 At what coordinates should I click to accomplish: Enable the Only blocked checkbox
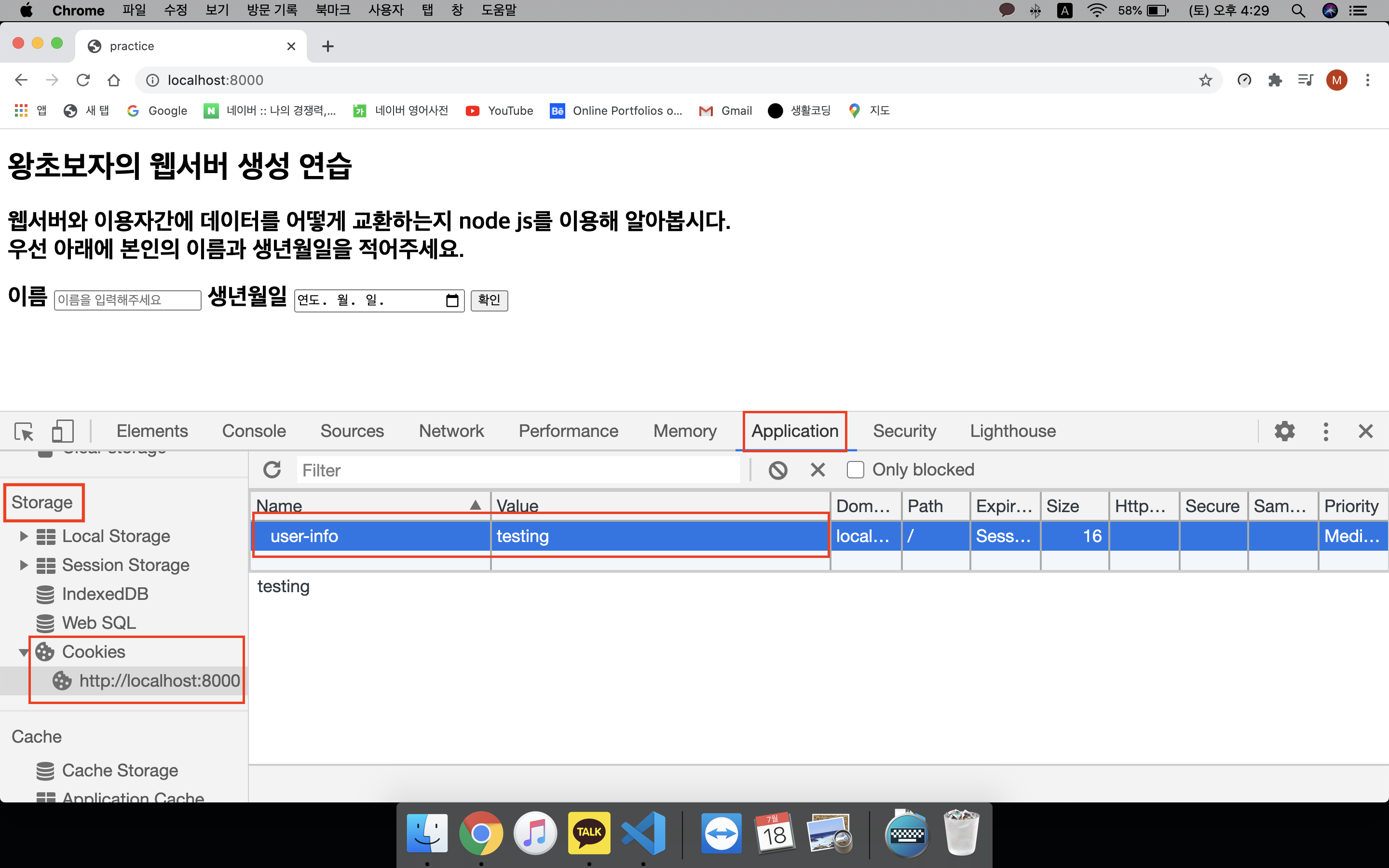(855, 470)
